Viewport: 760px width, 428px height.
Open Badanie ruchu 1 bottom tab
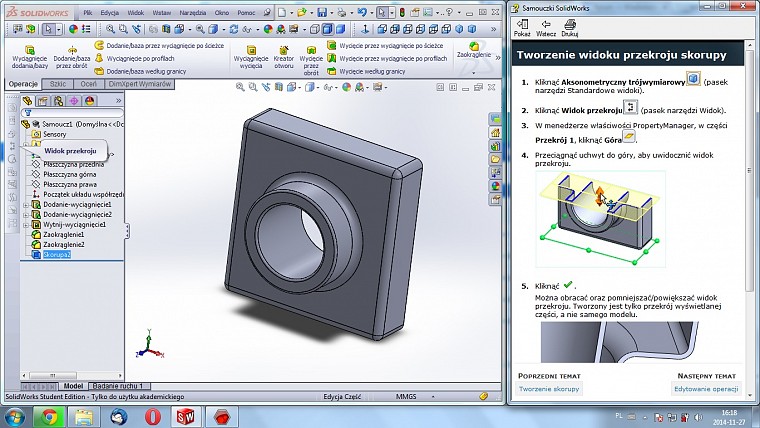pyautogui.click(x=118, y=386)
